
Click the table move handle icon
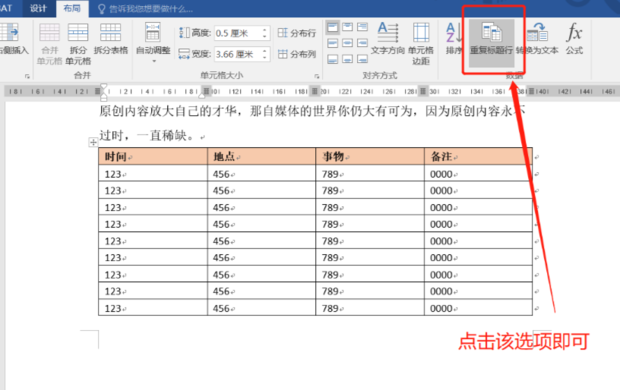93,142
